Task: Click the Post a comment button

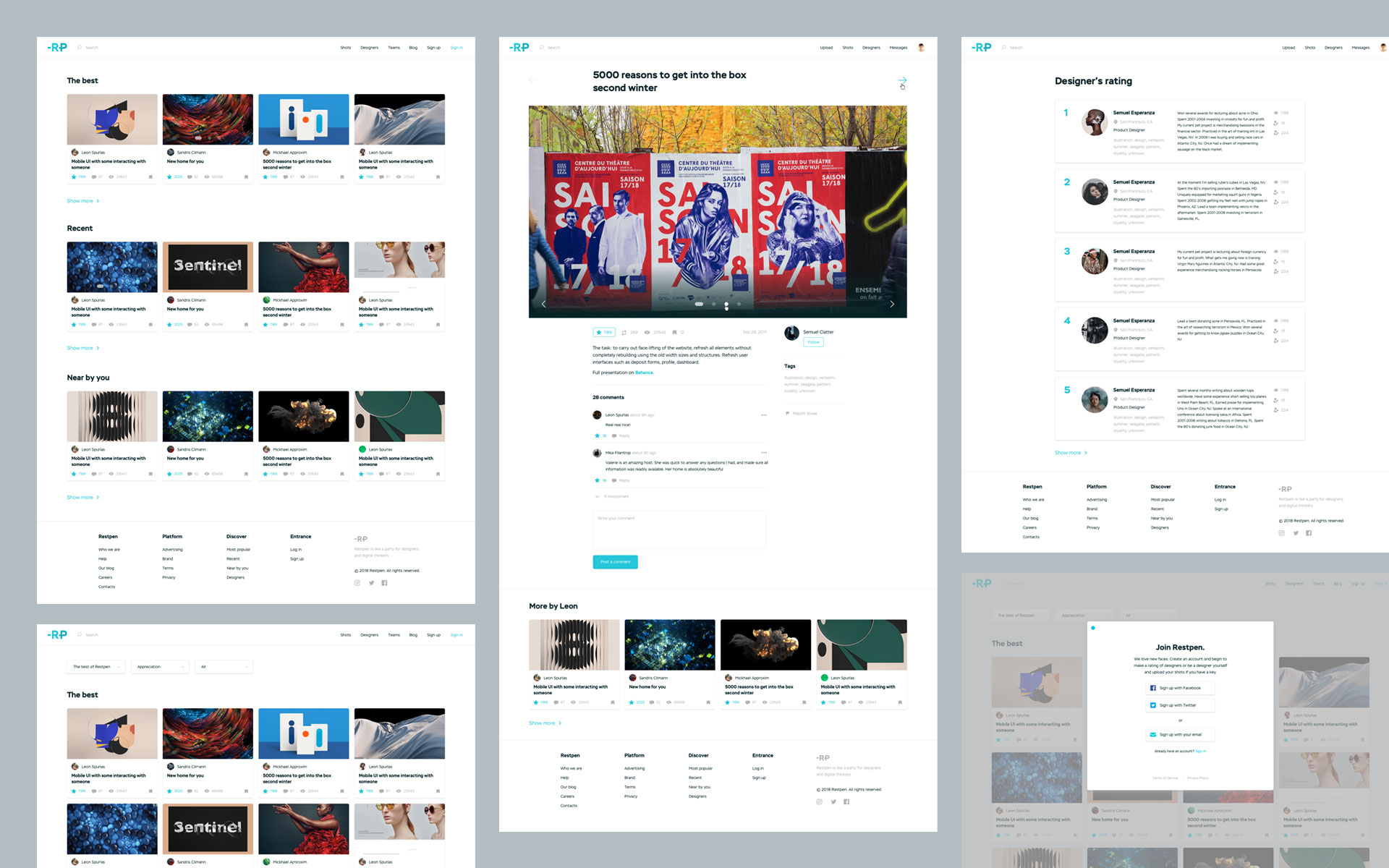Action: click(615, 561)
